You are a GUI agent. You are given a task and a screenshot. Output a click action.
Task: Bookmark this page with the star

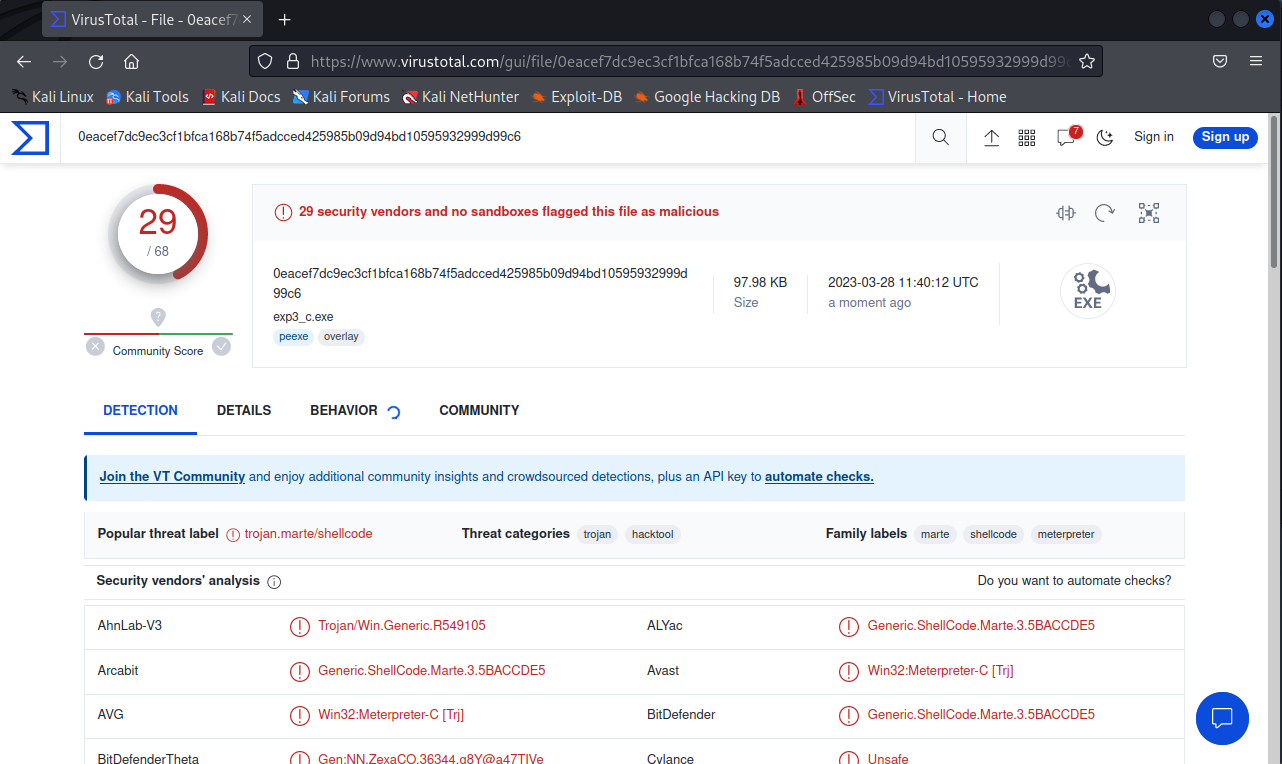pos(1087,61)
